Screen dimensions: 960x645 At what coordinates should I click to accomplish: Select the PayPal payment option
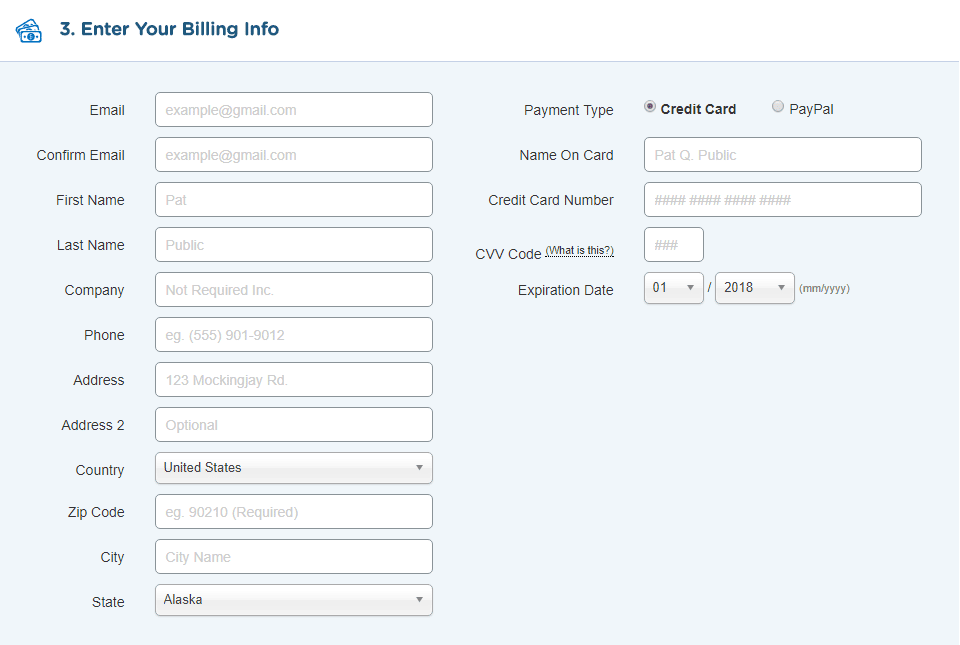778,106
